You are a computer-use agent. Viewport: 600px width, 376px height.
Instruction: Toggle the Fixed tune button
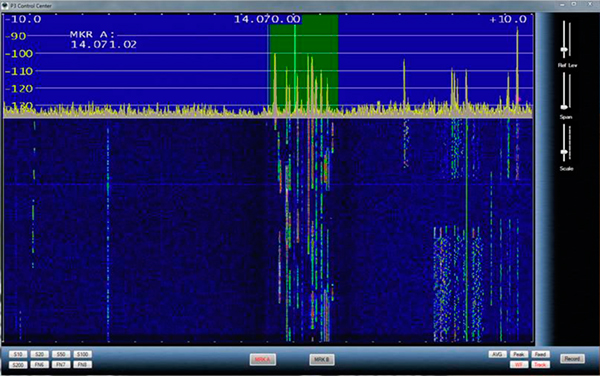click(540, 354)
